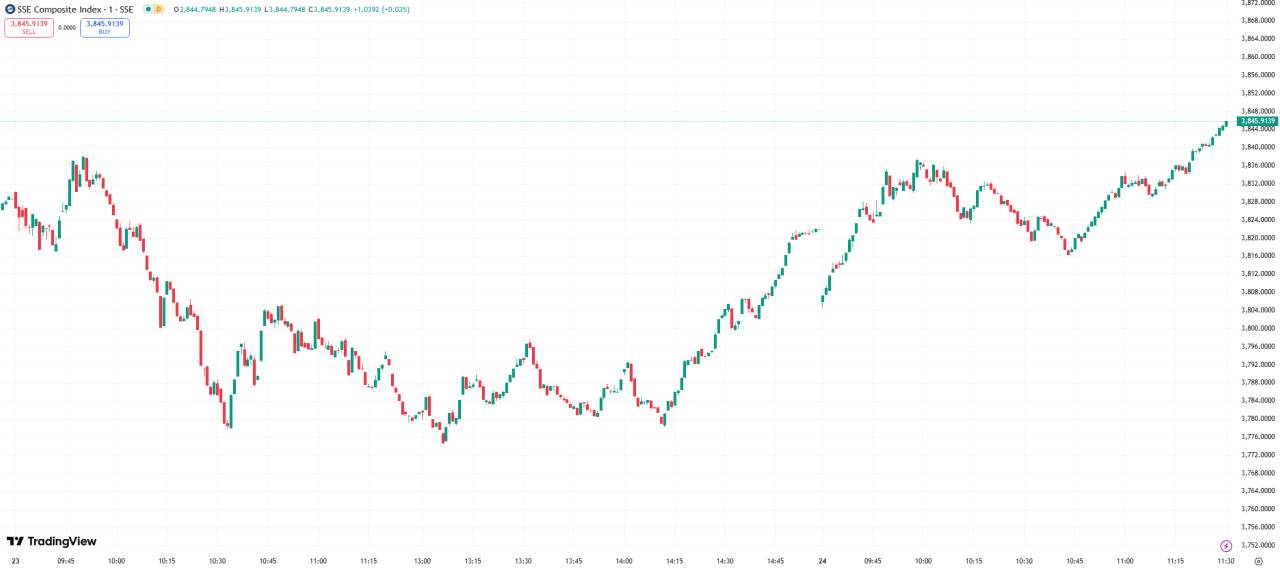
Task: Click the 13:00 label on time axis
Action: pos(422,562)
